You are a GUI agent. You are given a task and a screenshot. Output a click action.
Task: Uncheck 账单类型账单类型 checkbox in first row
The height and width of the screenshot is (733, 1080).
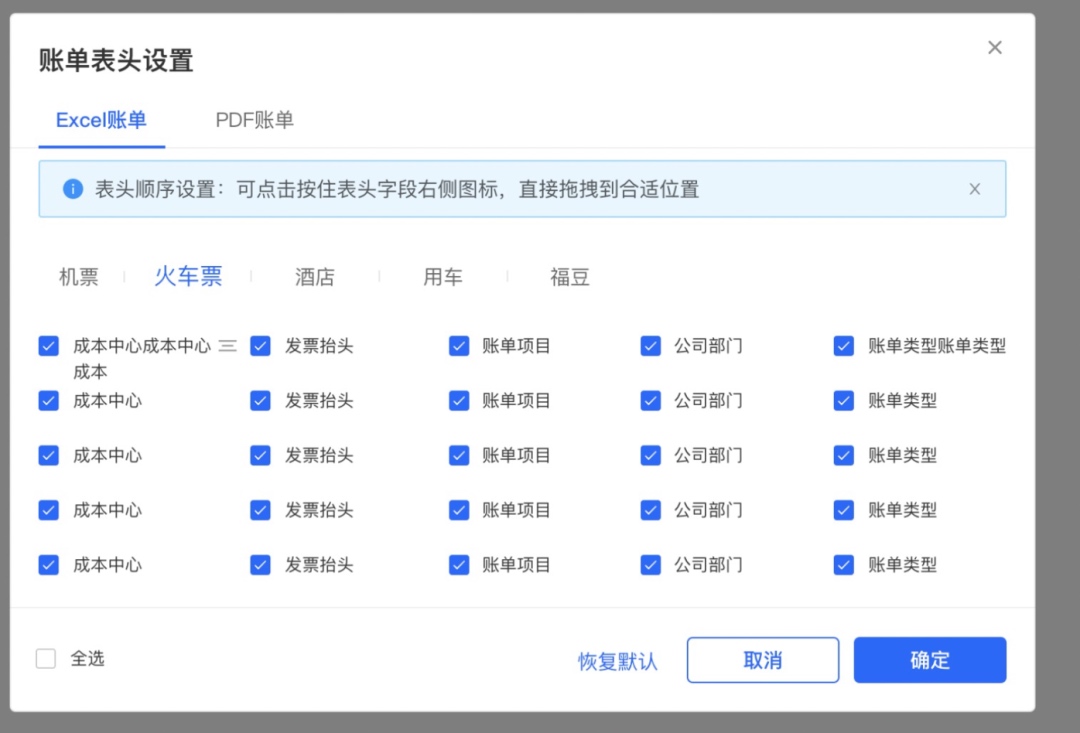point(844,346)
